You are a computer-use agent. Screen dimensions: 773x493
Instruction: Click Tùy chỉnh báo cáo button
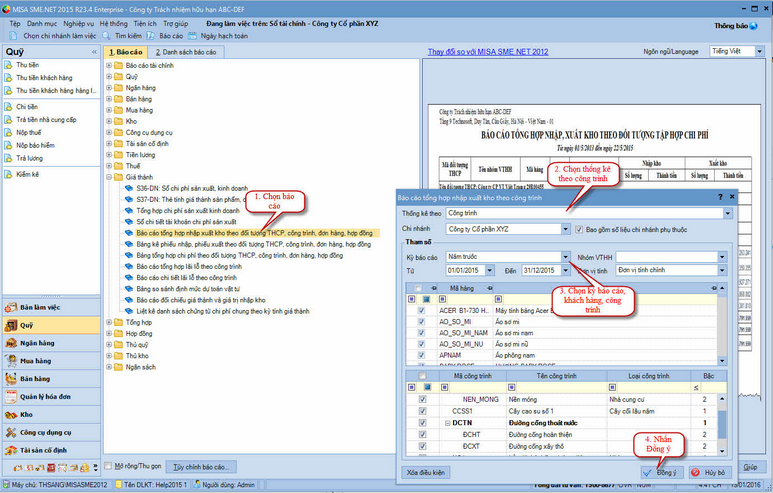point(201,466)
